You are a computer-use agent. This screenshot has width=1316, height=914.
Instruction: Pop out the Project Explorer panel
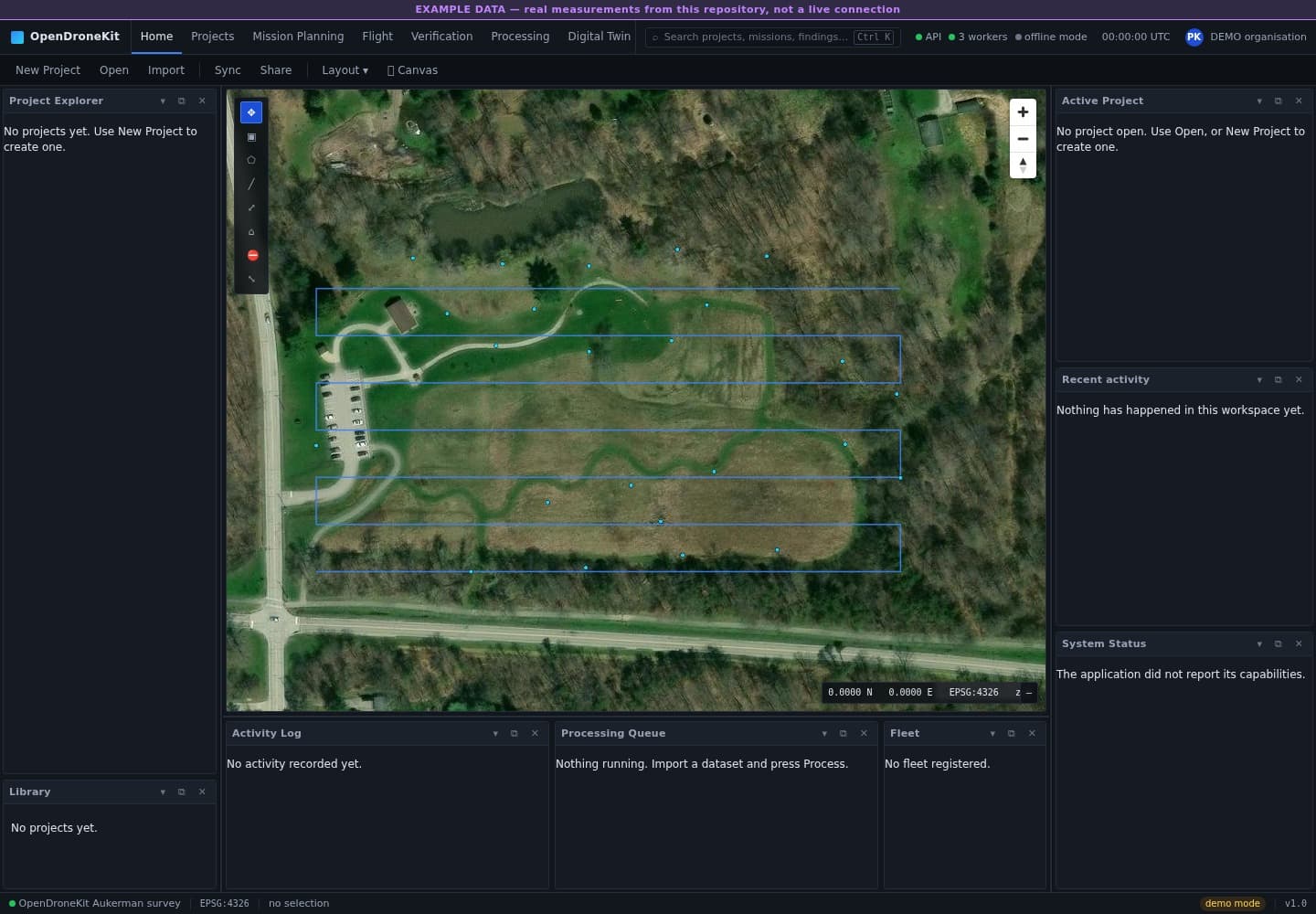tap(182, 101)
